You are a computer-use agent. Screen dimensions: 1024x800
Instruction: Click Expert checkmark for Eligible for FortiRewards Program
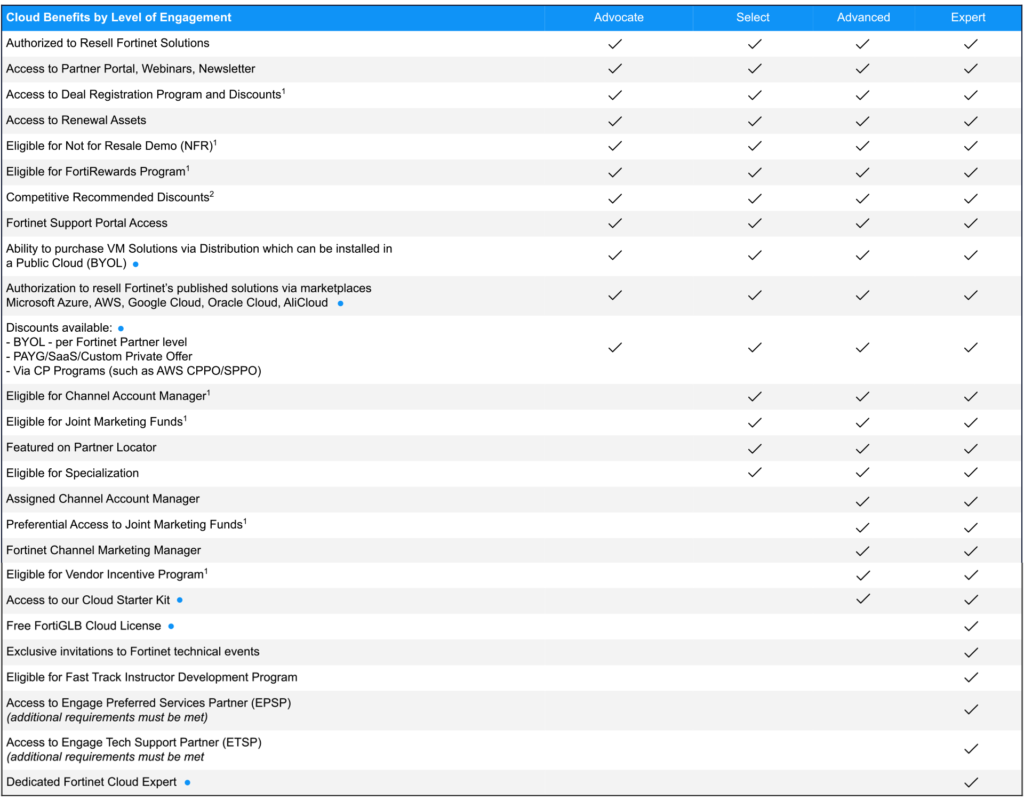coord(971,172)
